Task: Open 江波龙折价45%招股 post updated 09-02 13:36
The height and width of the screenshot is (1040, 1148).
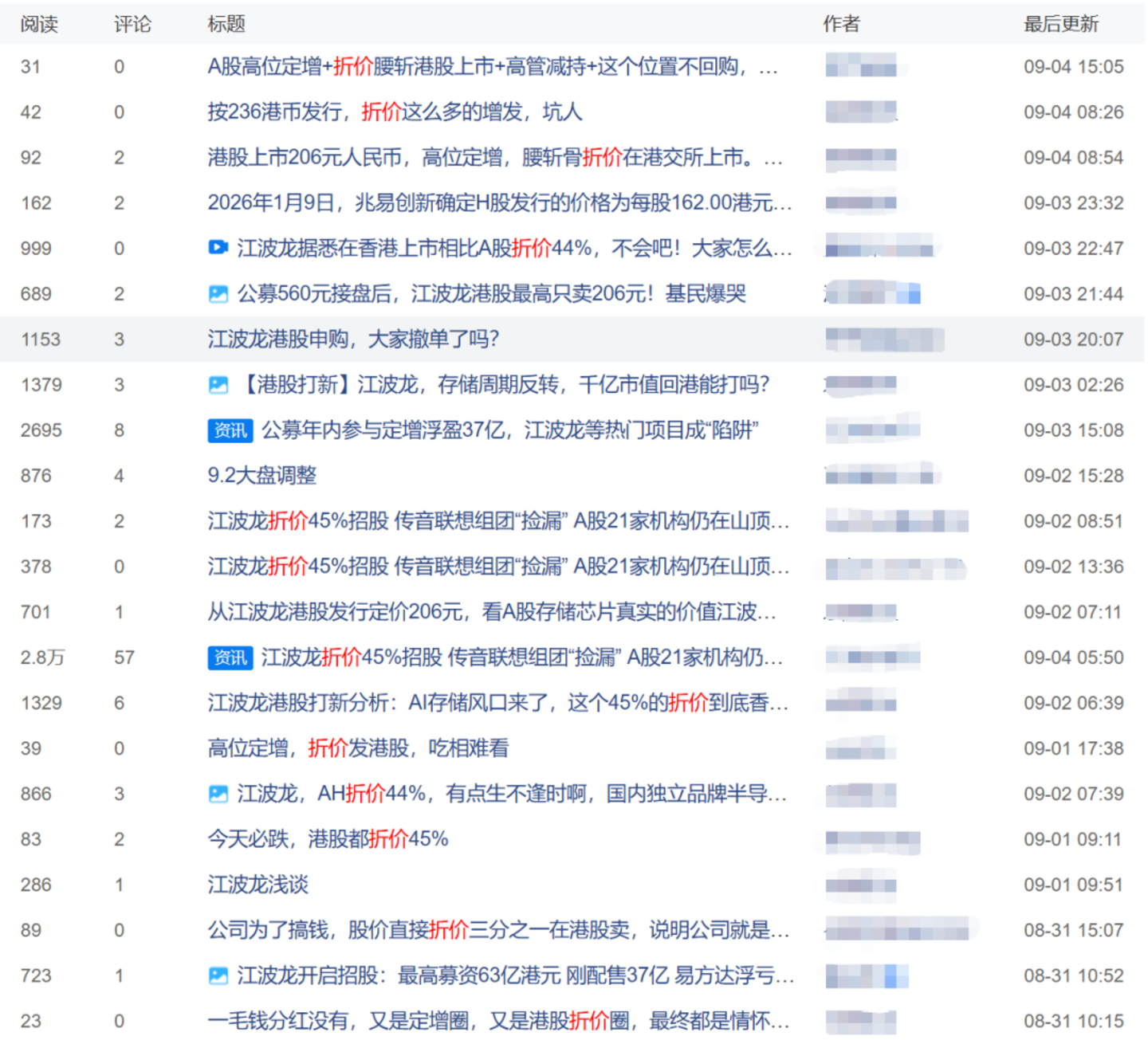Action: (498, 567)
